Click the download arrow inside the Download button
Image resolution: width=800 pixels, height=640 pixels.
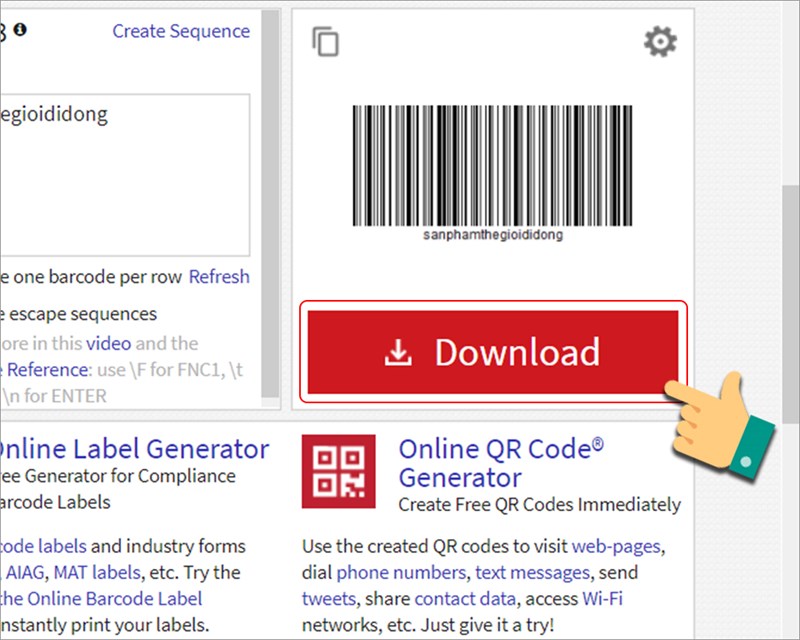point(397,352)
